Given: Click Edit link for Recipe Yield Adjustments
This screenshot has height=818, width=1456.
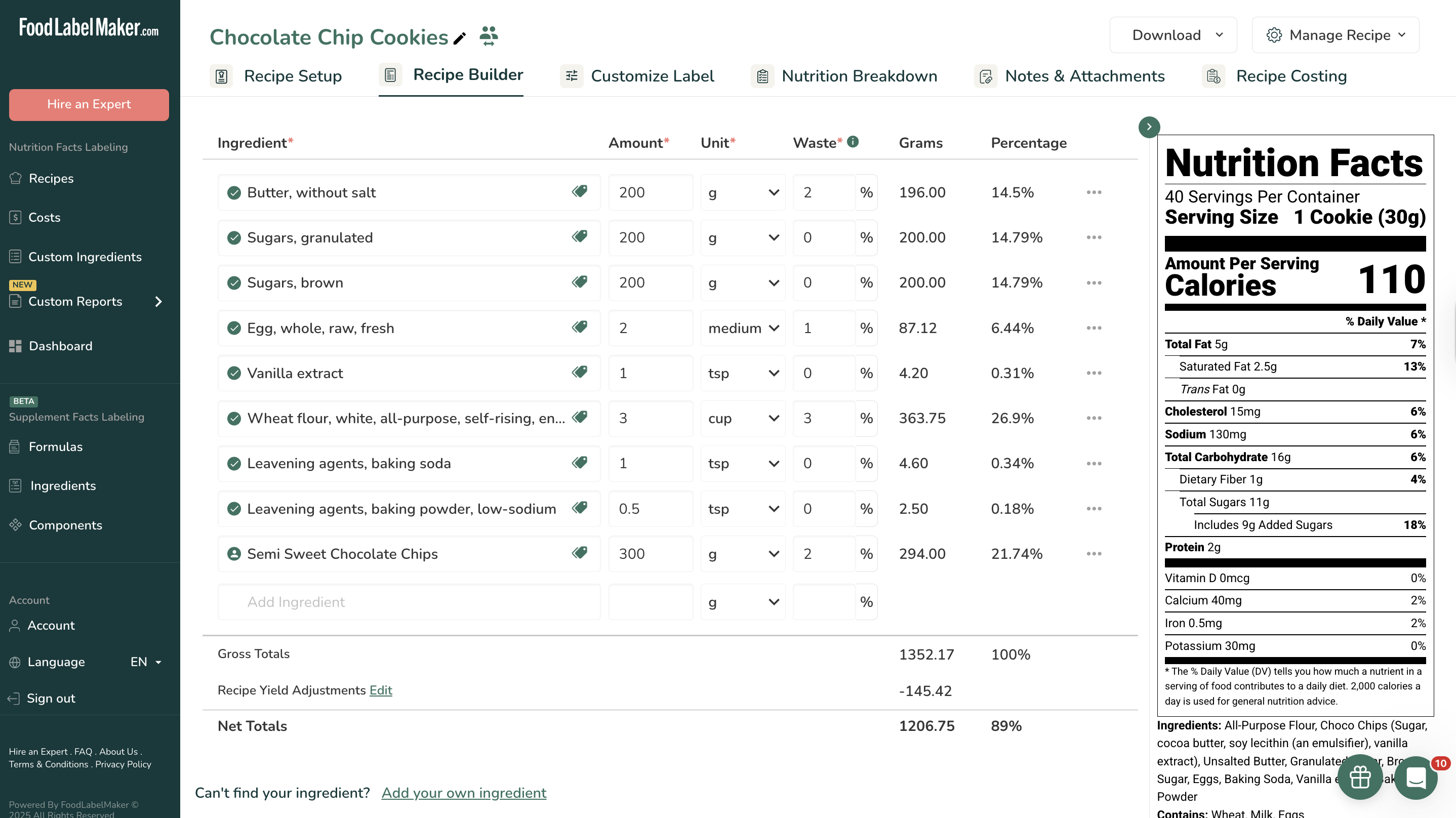Looking at the screenshot, I should coord(380,690).
